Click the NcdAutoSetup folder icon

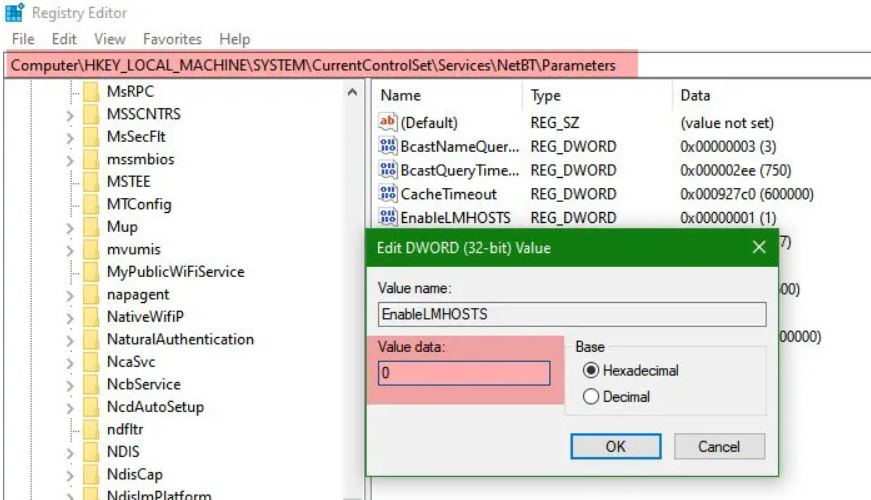point(91,406)
